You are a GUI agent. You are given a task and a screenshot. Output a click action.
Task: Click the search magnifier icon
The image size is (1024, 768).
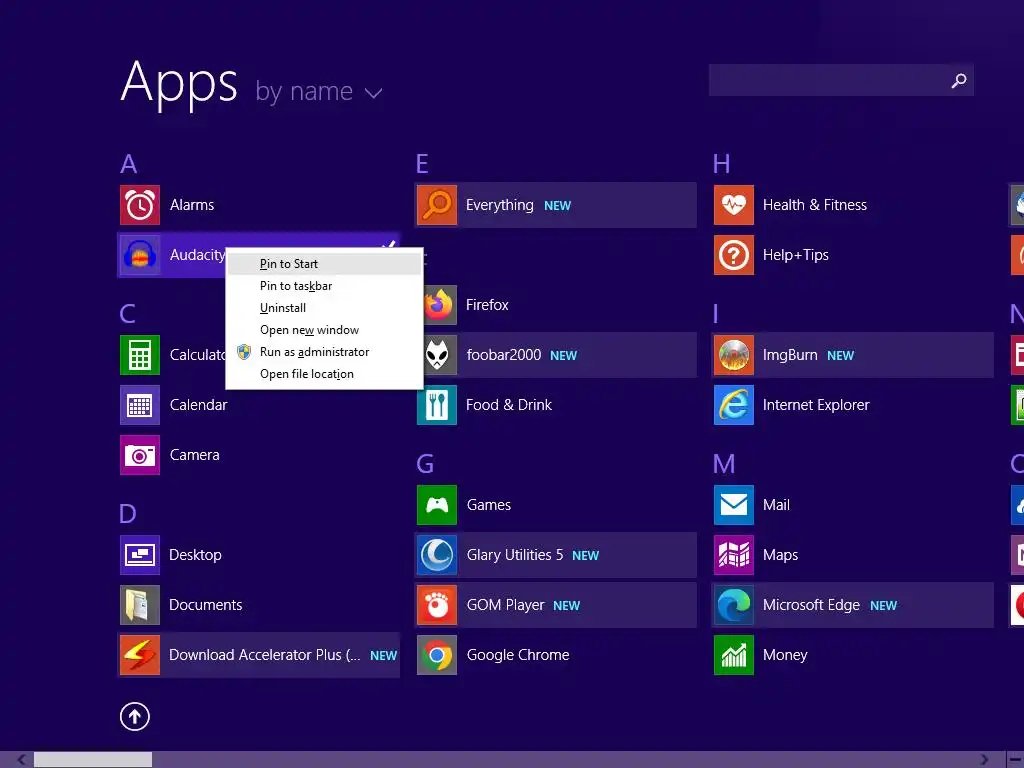click(959, 80)
